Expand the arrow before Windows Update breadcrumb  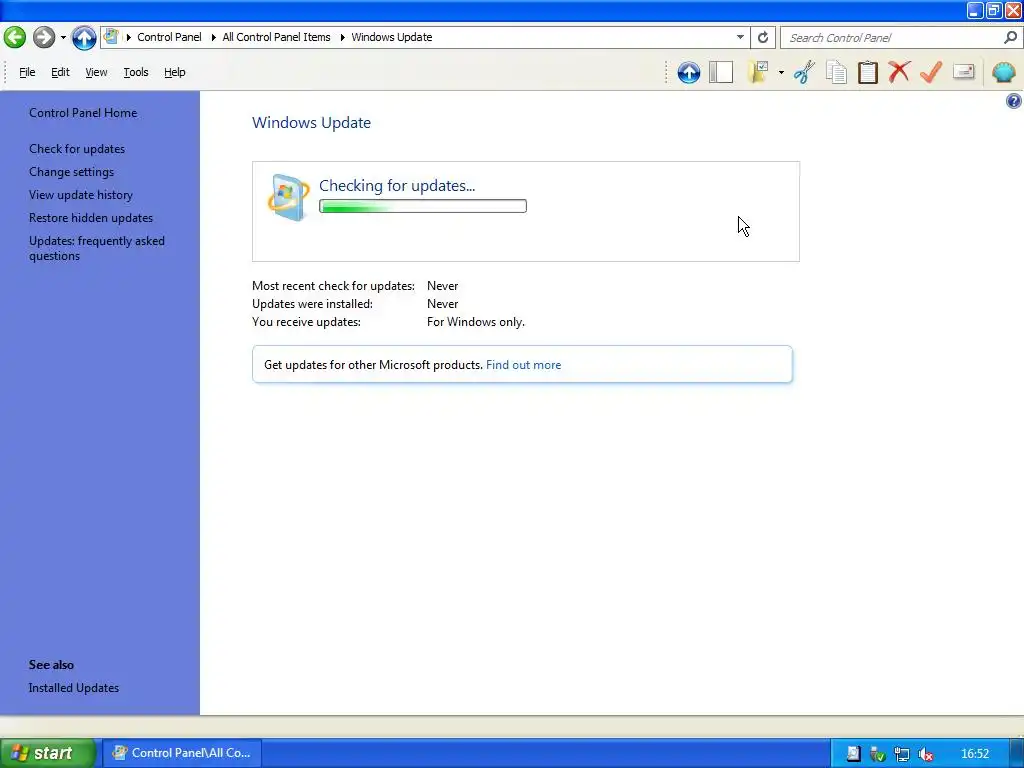pos(342,37)
